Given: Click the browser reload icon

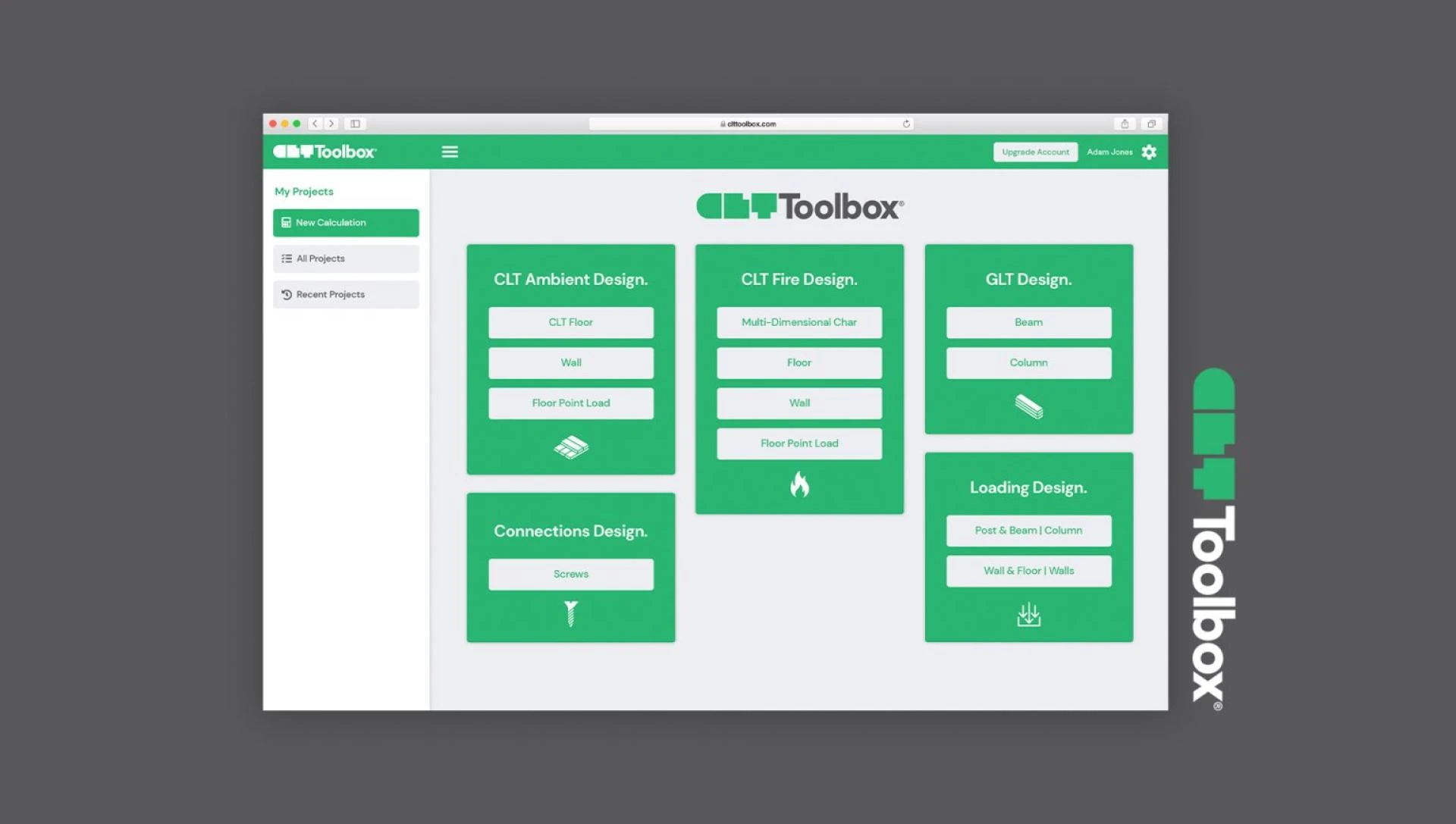Looking at the screenshot, I should (906, 124).
